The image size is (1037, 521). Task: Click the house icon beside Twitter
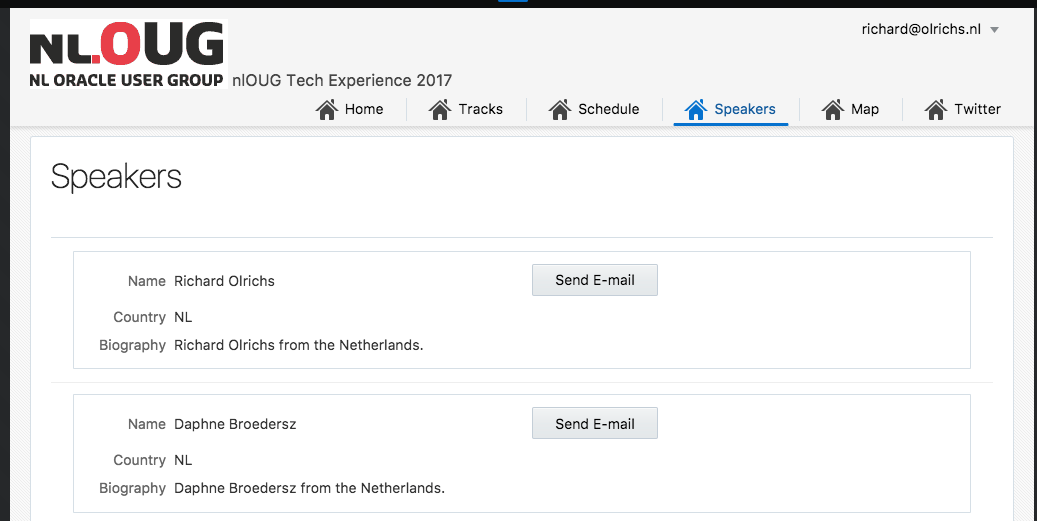point(935,109)
